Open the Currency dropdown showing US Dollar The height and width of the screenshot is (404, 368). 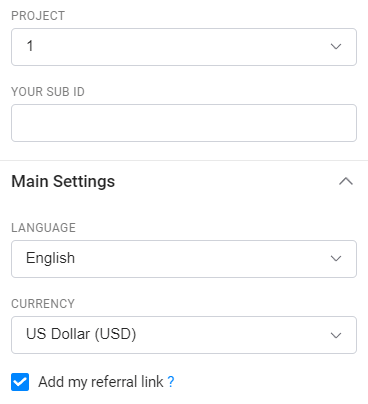tap(184, 335)
